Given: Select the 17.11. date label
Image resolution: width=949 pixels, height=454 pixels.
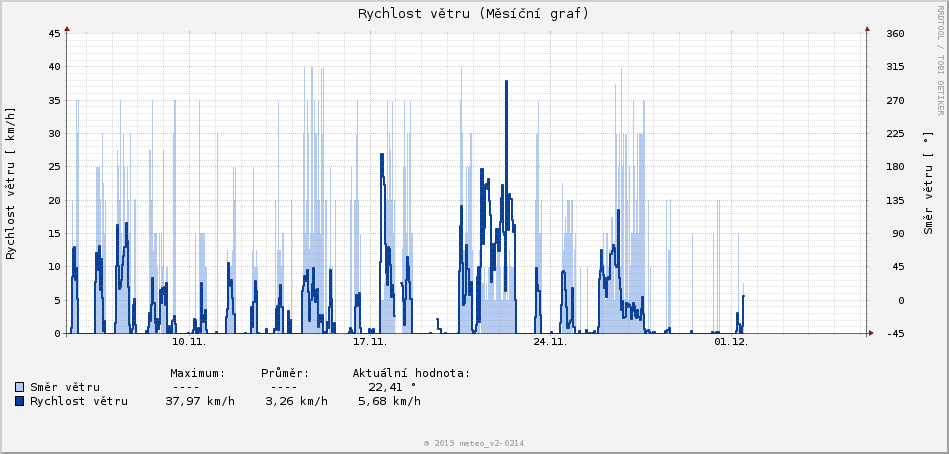Looking at the screenshot, I should click(x=369, y=342).
